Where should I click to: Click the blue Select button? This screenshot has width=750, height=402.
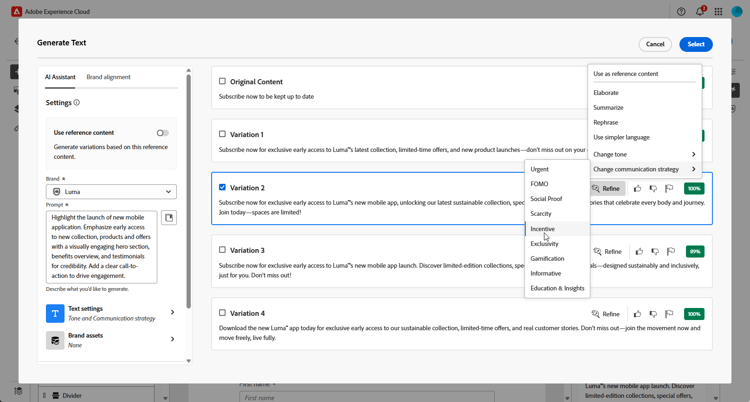click(x=696, y=44)
